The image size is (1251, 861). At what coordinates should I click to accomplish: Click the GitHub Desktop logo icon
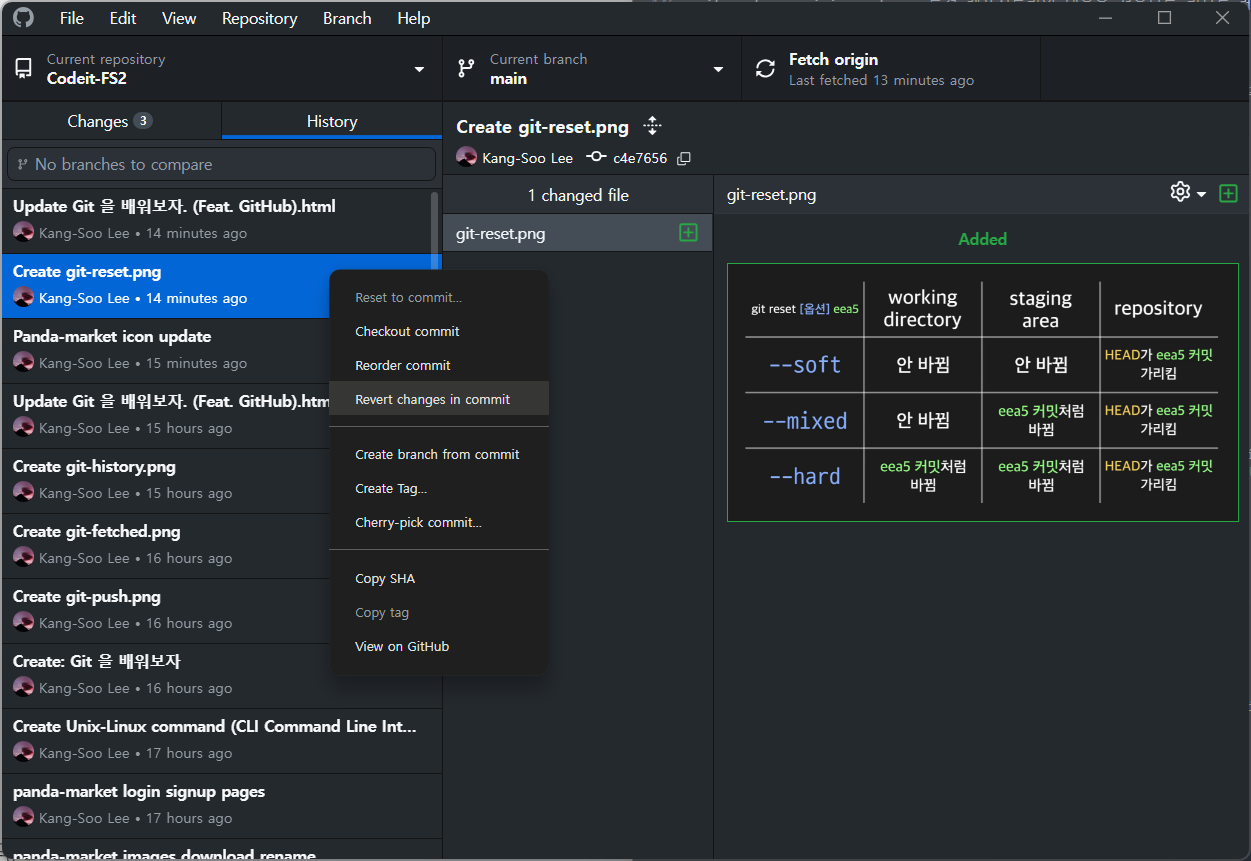(x=23, y=18)
